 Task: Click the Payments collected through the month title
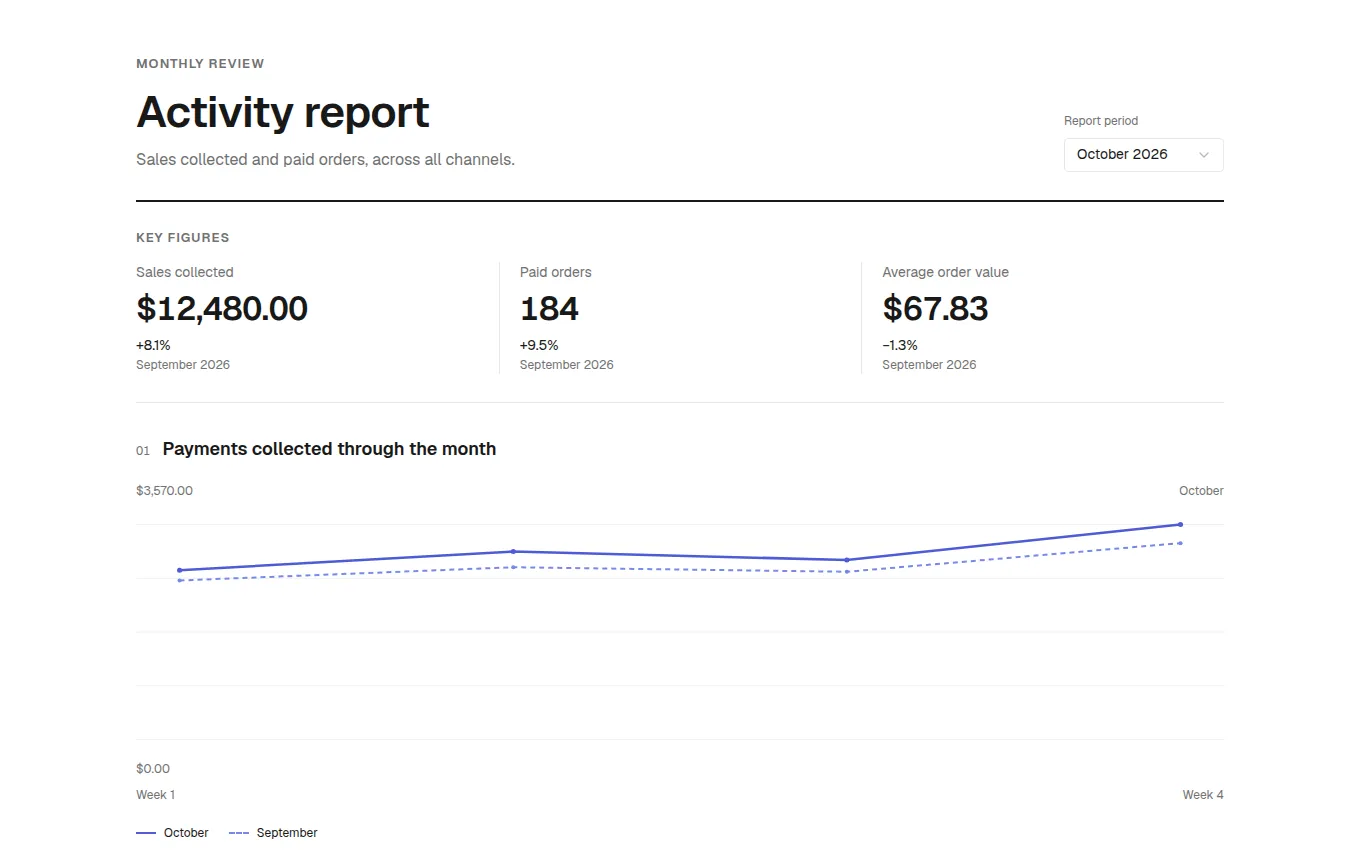click(329, 449)
